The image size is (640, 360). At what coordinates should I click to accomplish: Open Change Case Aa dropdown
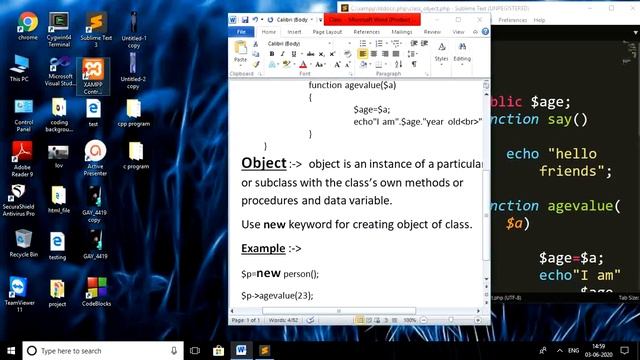click(x=320, y=64)
